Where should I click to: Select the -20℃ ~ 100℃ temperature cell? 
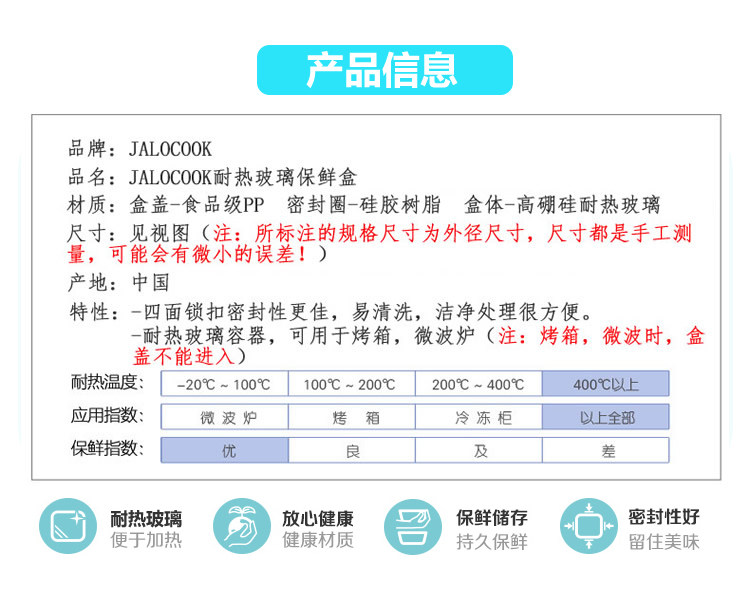pyautogui.click(x=224, y=384)
